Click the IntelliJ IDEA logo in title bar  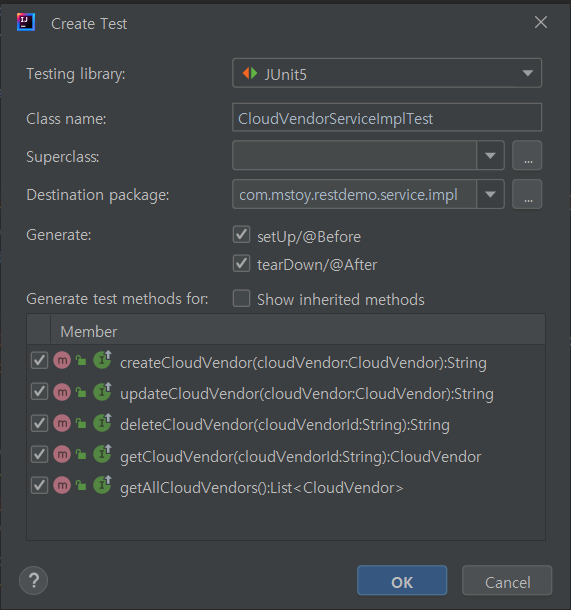(26, 22)
